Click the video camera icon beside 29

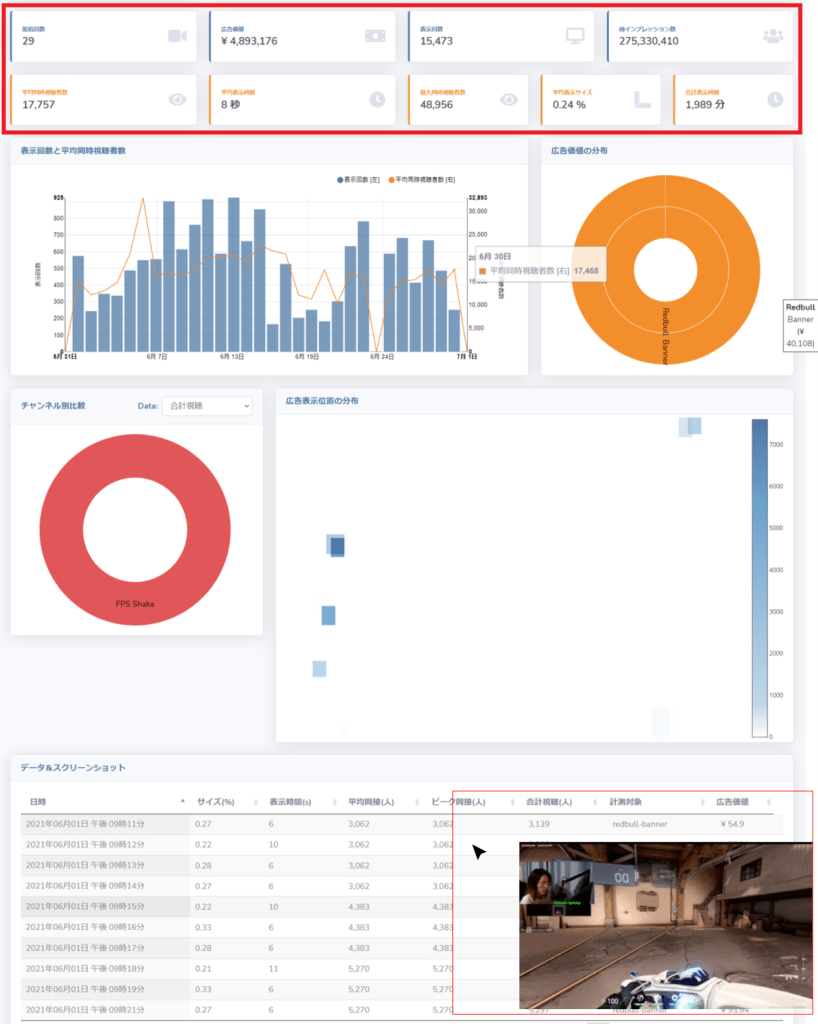tap(178, 36)
